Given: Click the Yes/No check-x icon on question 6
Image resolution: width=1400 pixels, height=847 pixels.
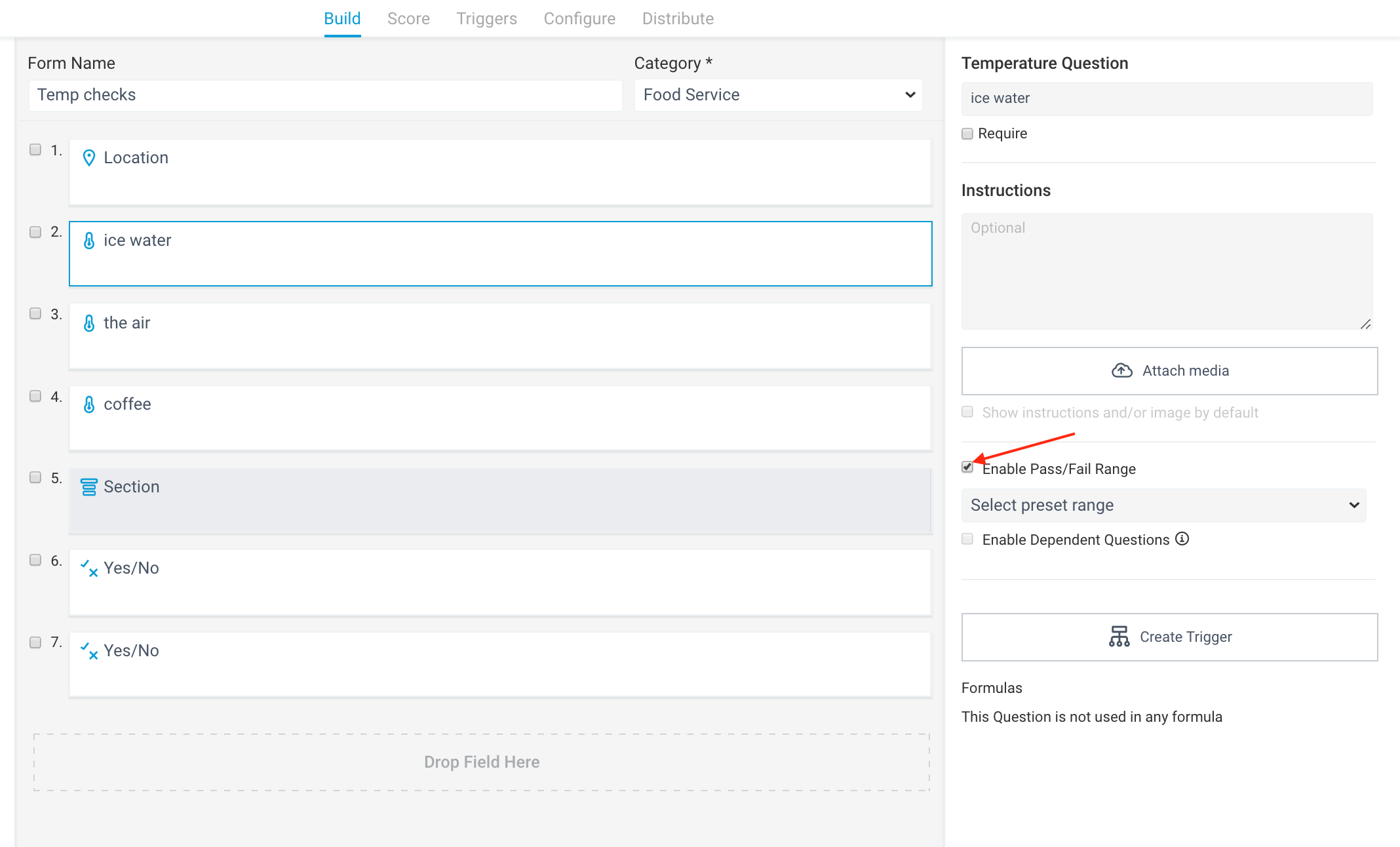Looking at the screenshot, I should (89, 569).
